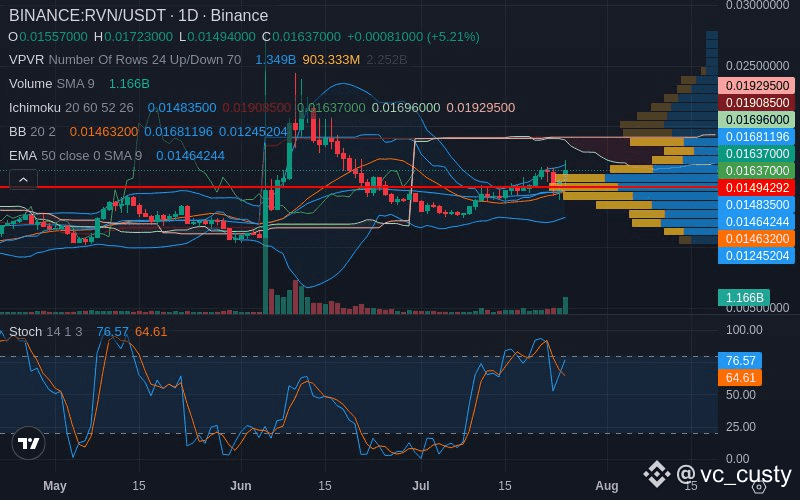Click the close value in the OHLC row
800x500 pixels.
tap(306, 37)
